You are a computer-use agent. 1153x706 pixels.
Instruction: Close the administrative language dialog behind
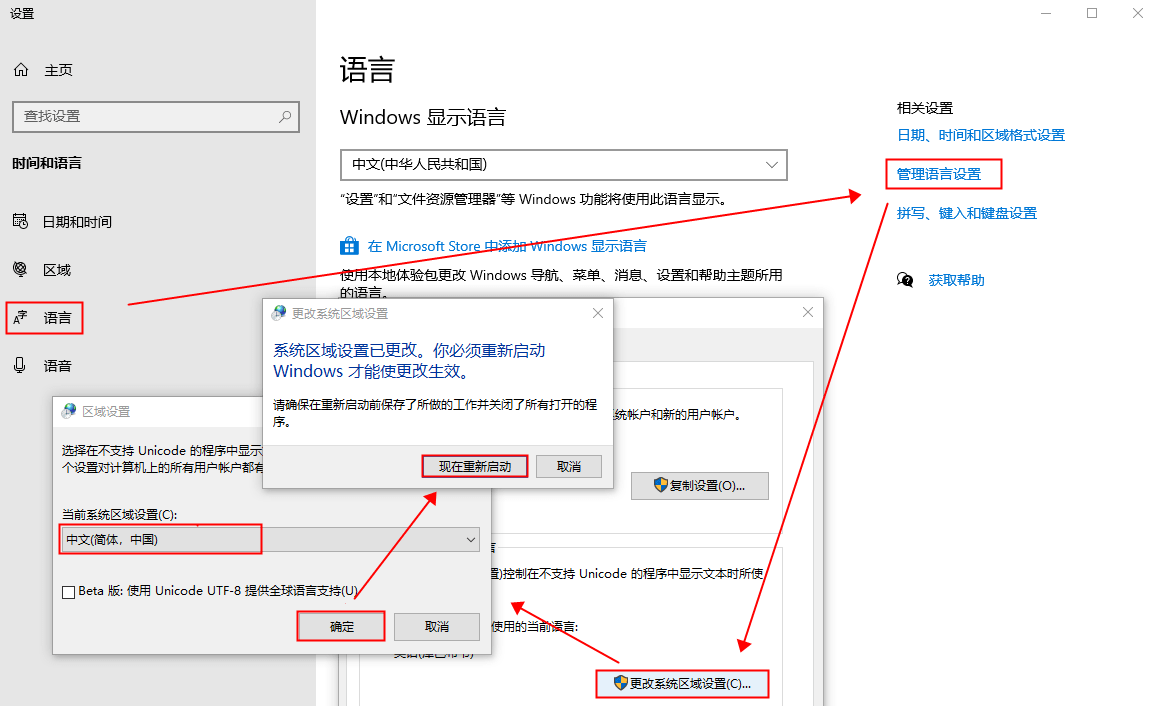(807, 312)
